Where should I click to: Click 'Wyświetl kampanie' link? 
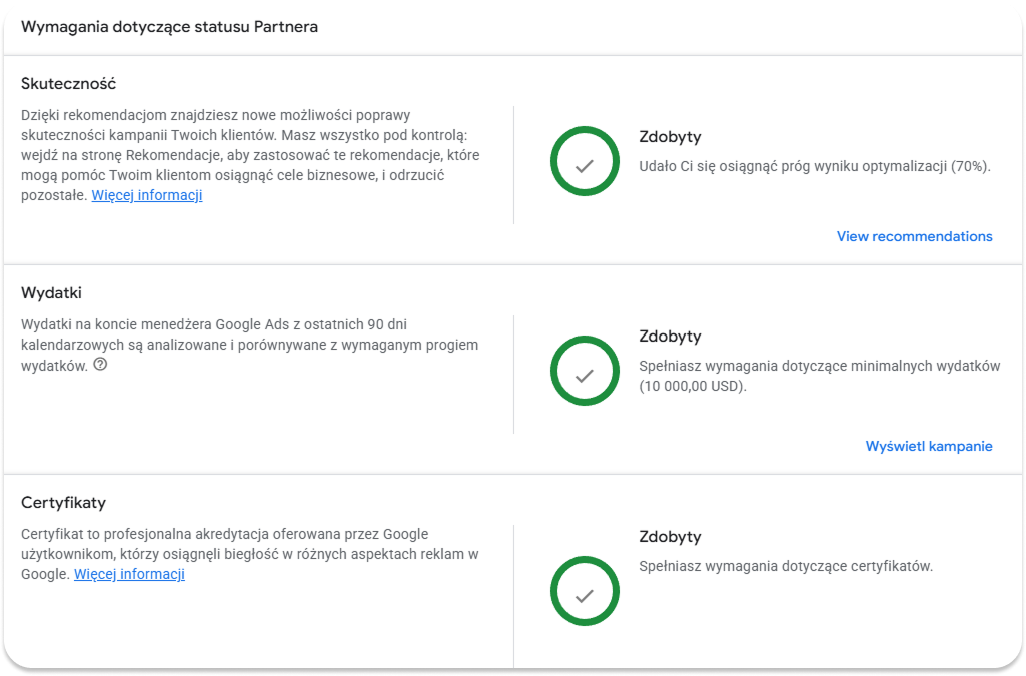929,446
